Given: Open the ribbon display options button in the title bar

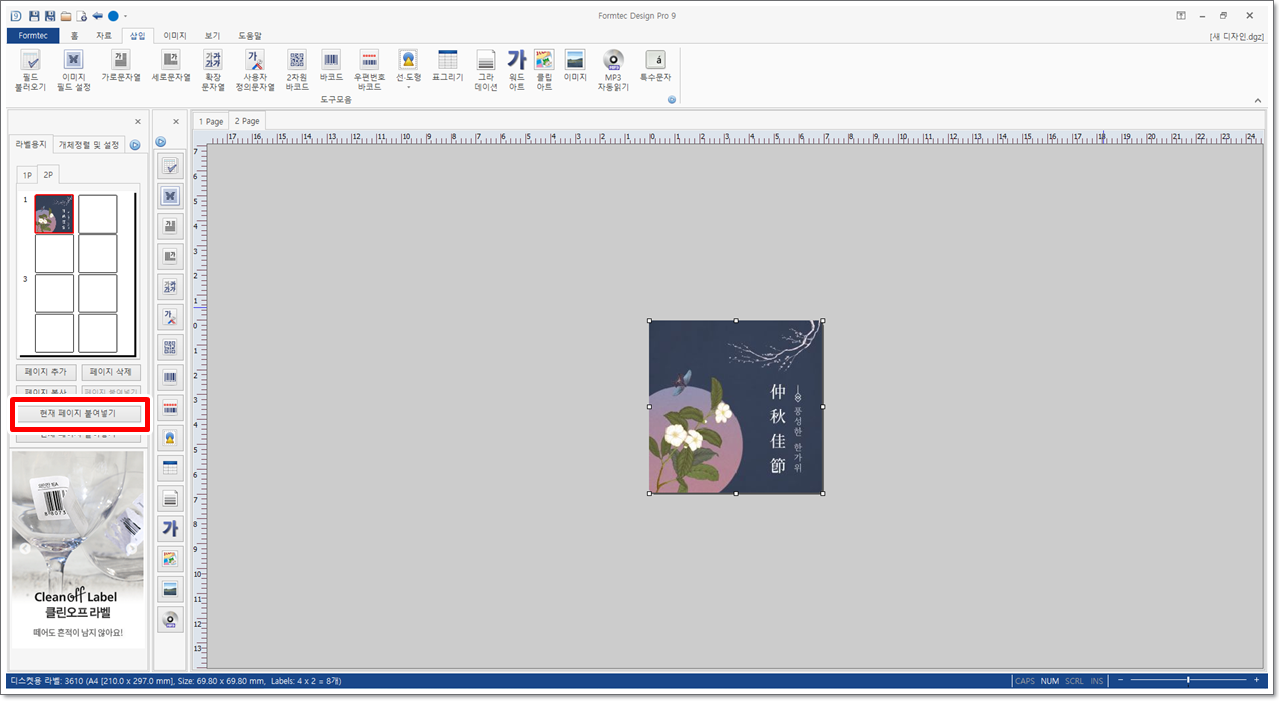Looking at the screenshot, I should point(1181,16).
